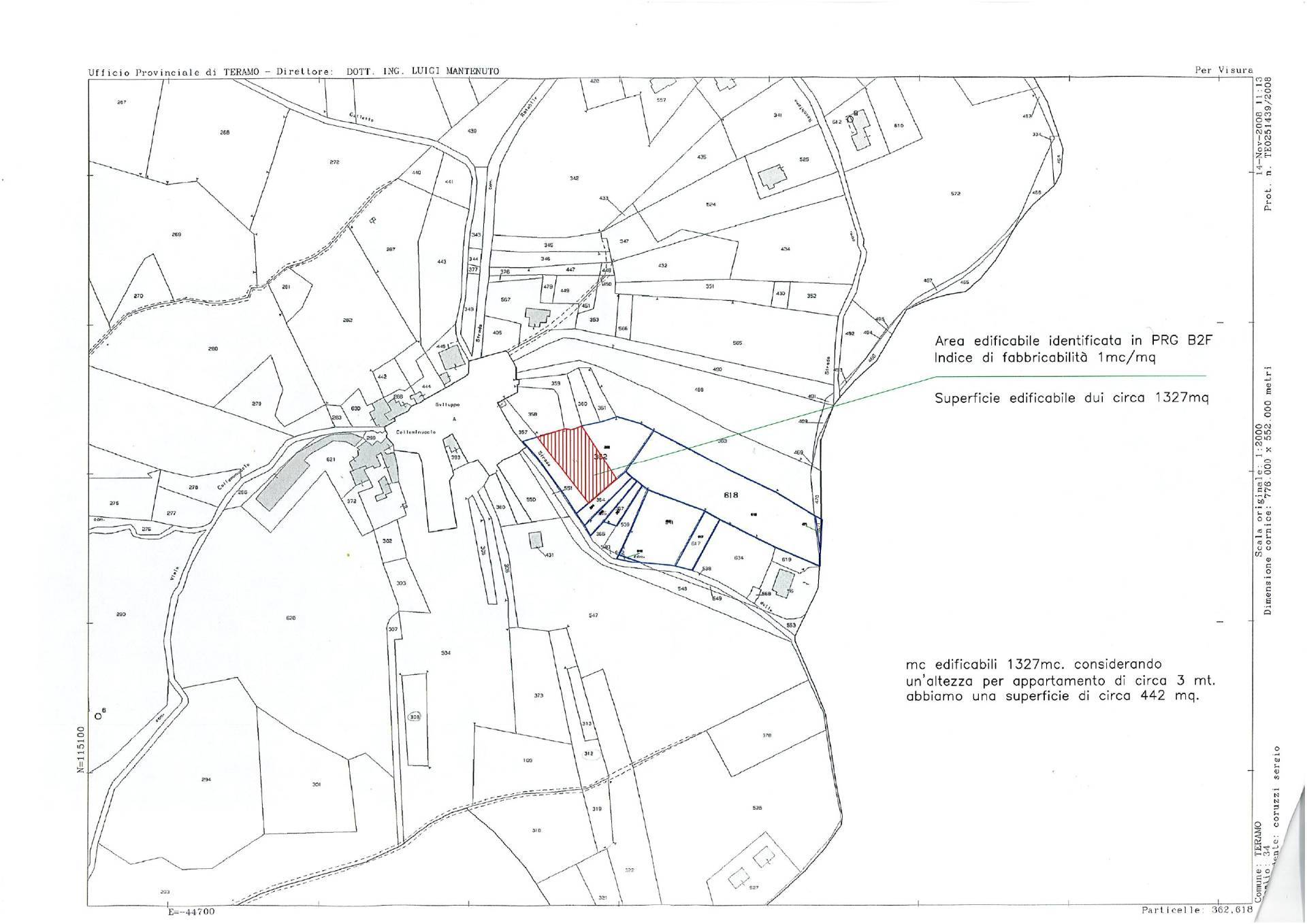1307x924 pixels.
Task: Click the gray building in parcel 525
Action: [x=771, y=177]
